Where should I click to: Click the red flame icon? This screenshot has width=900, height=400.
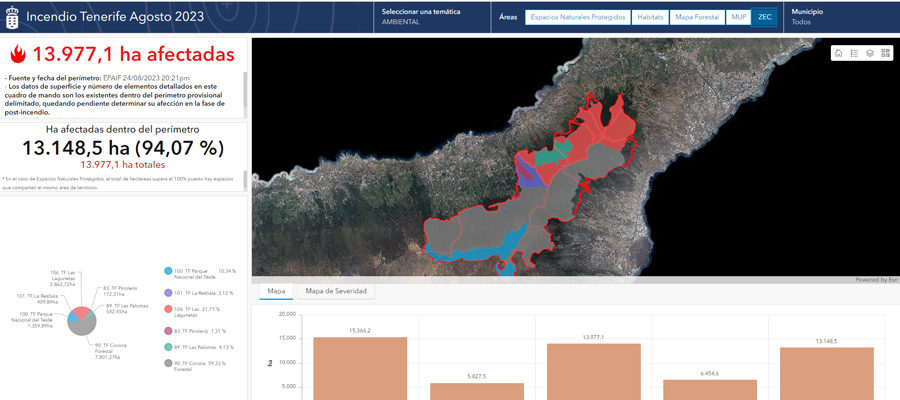19,55
